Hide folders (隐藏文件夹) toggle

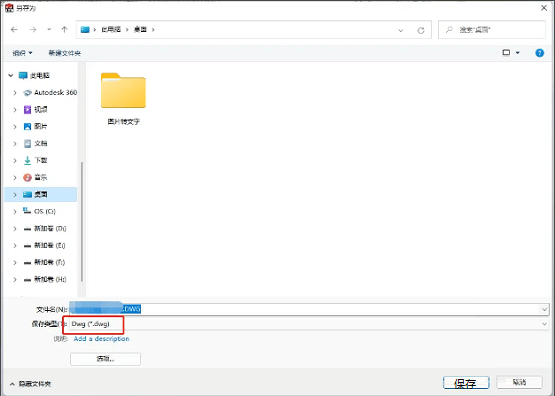tap(30, 384)
